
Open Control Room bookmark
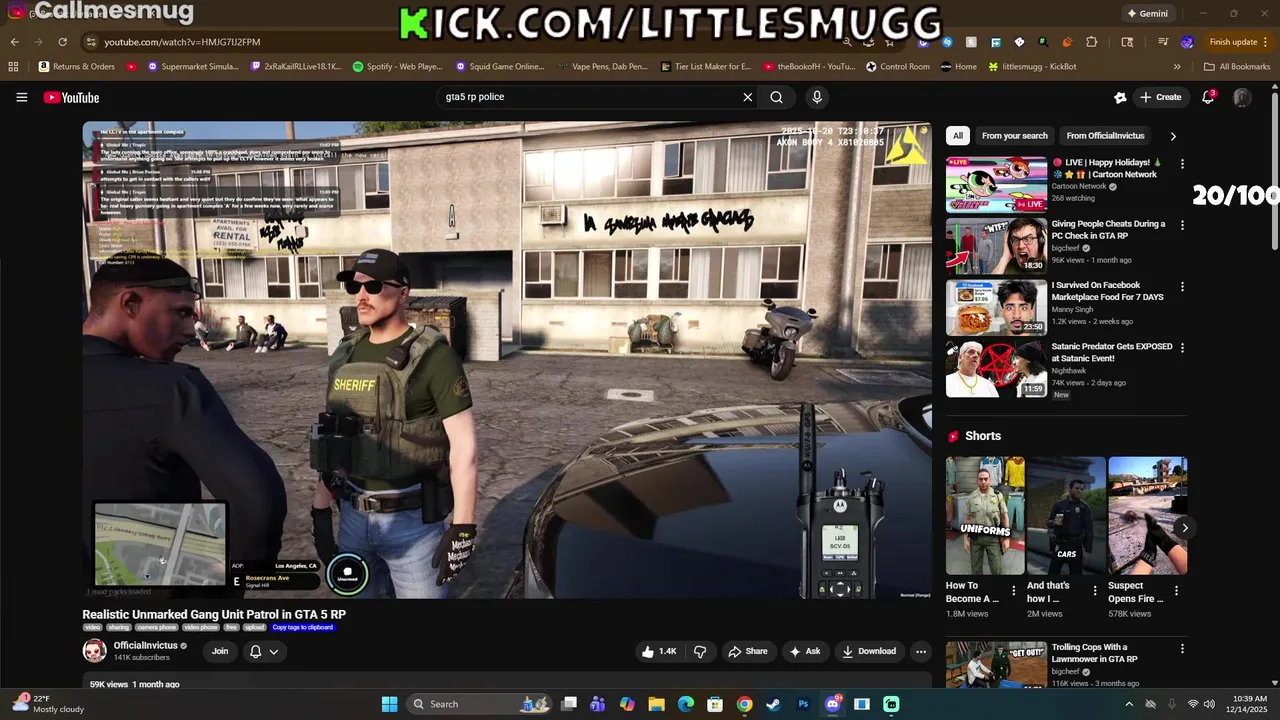[x=898, y=67]
